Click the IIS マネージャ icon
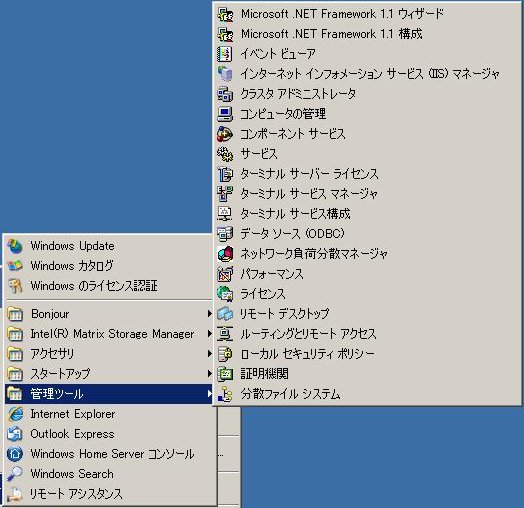The height and width of the screenshot is (508, 524). [x=225, y=74]
